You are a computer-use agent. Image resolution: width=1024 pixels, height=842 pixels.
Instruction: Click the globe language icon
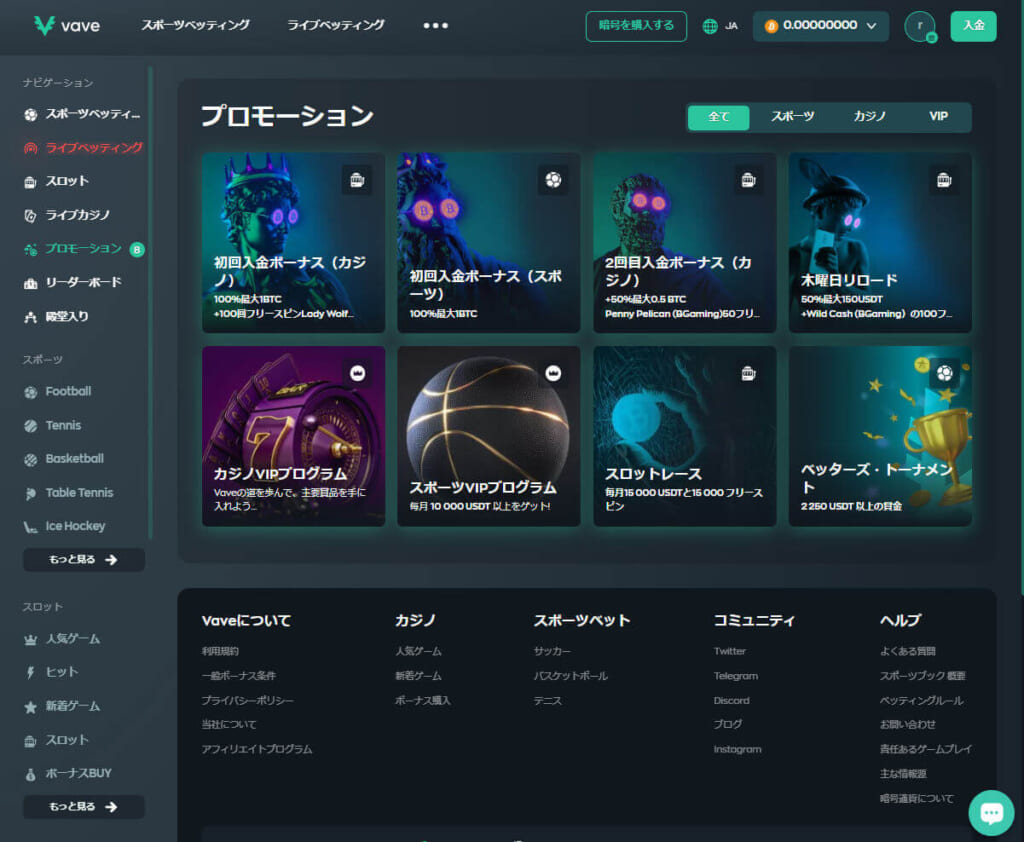pyautogui.click(x=710, y=26)
